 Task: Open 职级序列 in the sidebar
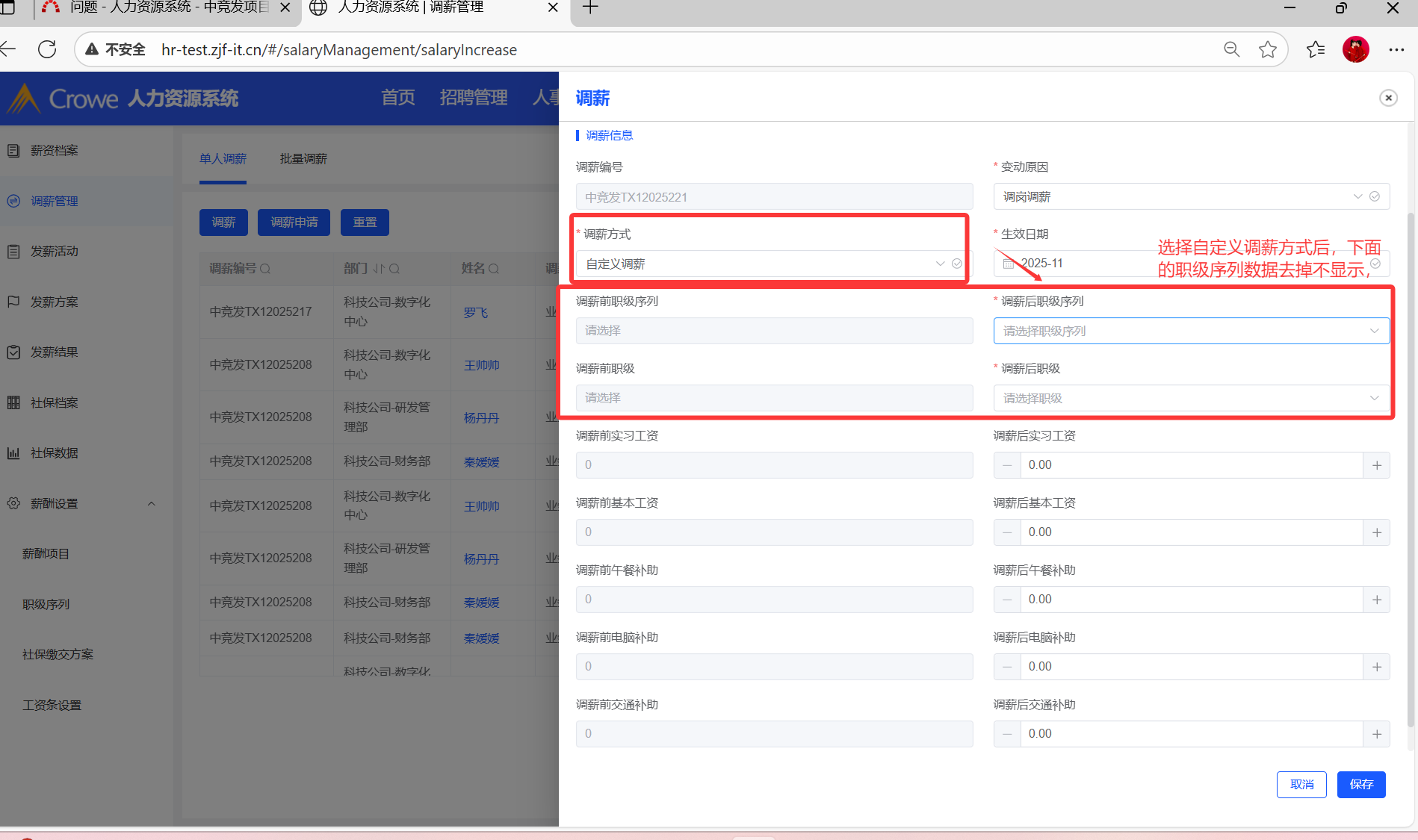(46, 605)
